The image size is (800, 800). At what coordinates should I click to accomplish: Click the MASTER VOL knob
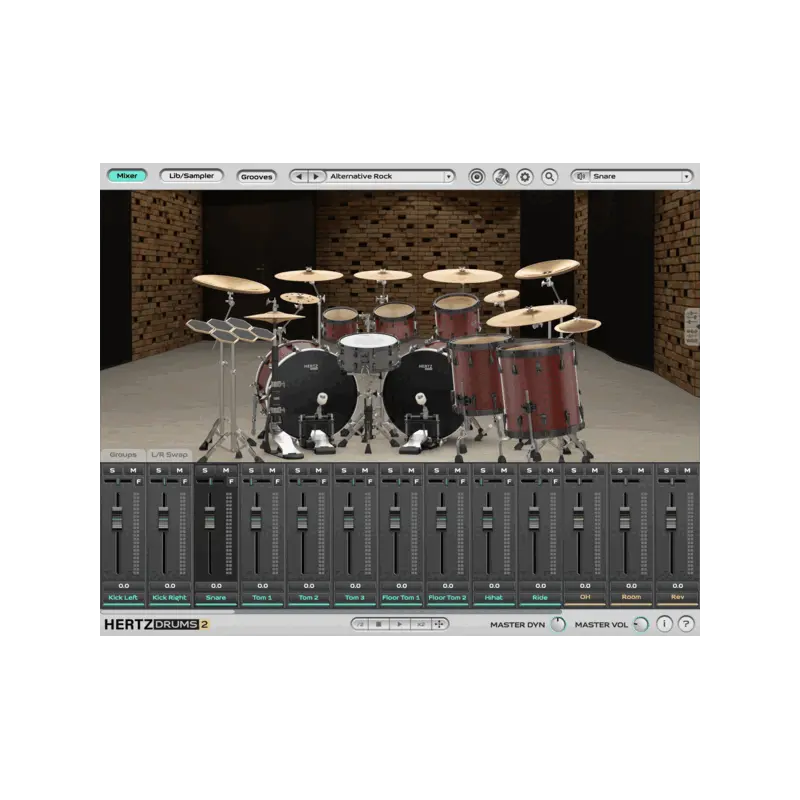pos(641,624)
